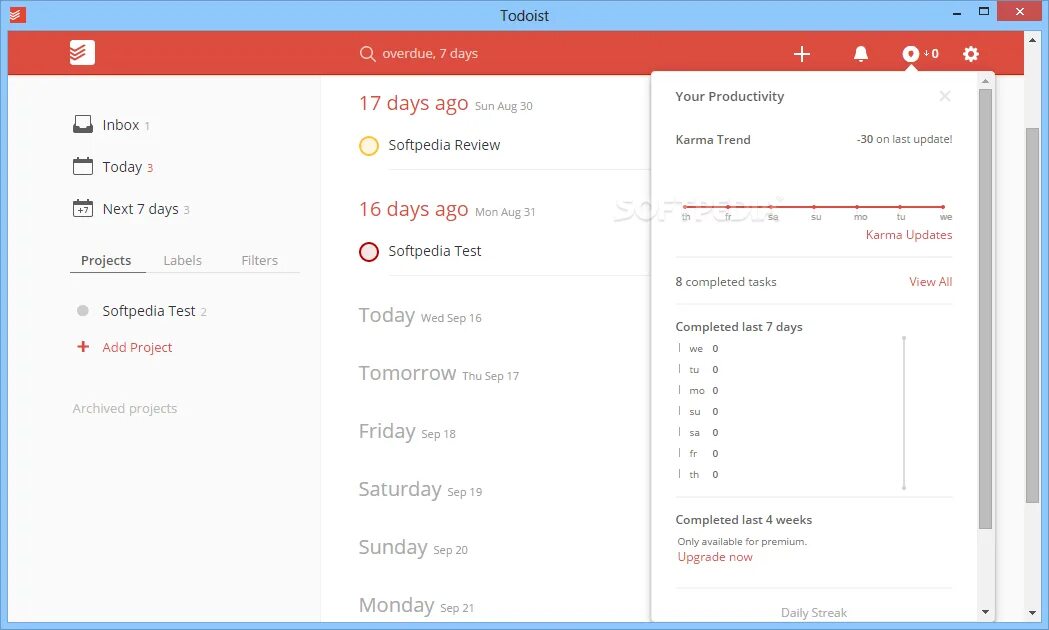1049x630 pixels.
Task: Open the Softpedia Test task in list
Action: 435,251
